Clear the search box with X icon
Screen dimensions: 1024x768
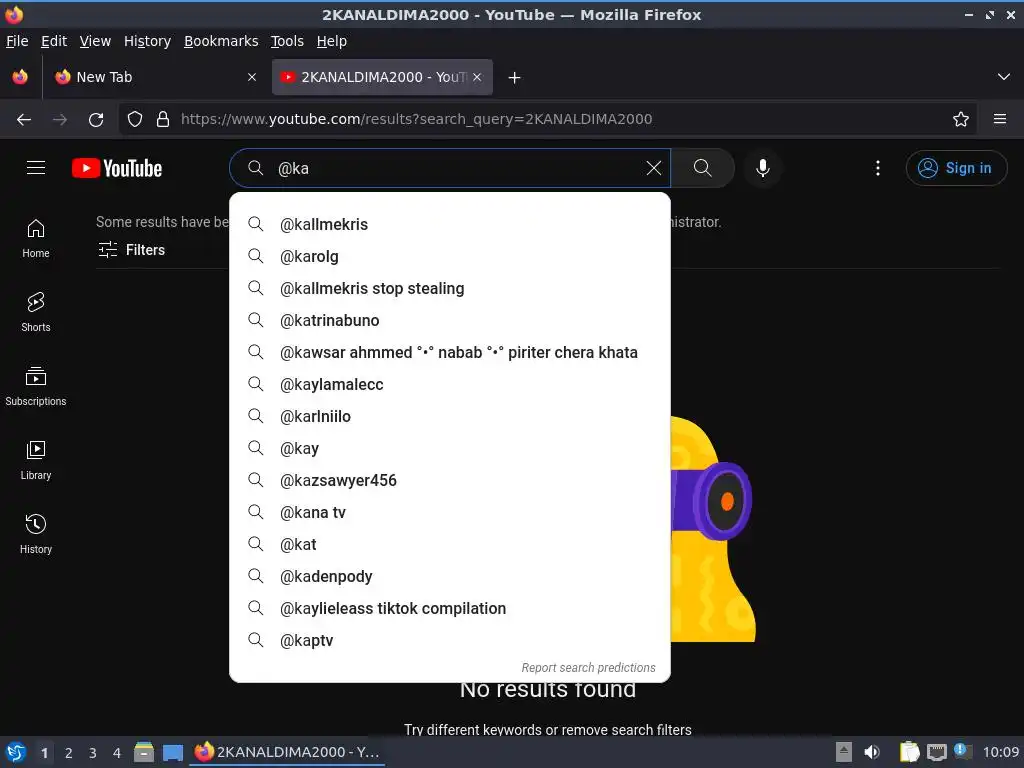pyautogui.click(x=653, y=168)
